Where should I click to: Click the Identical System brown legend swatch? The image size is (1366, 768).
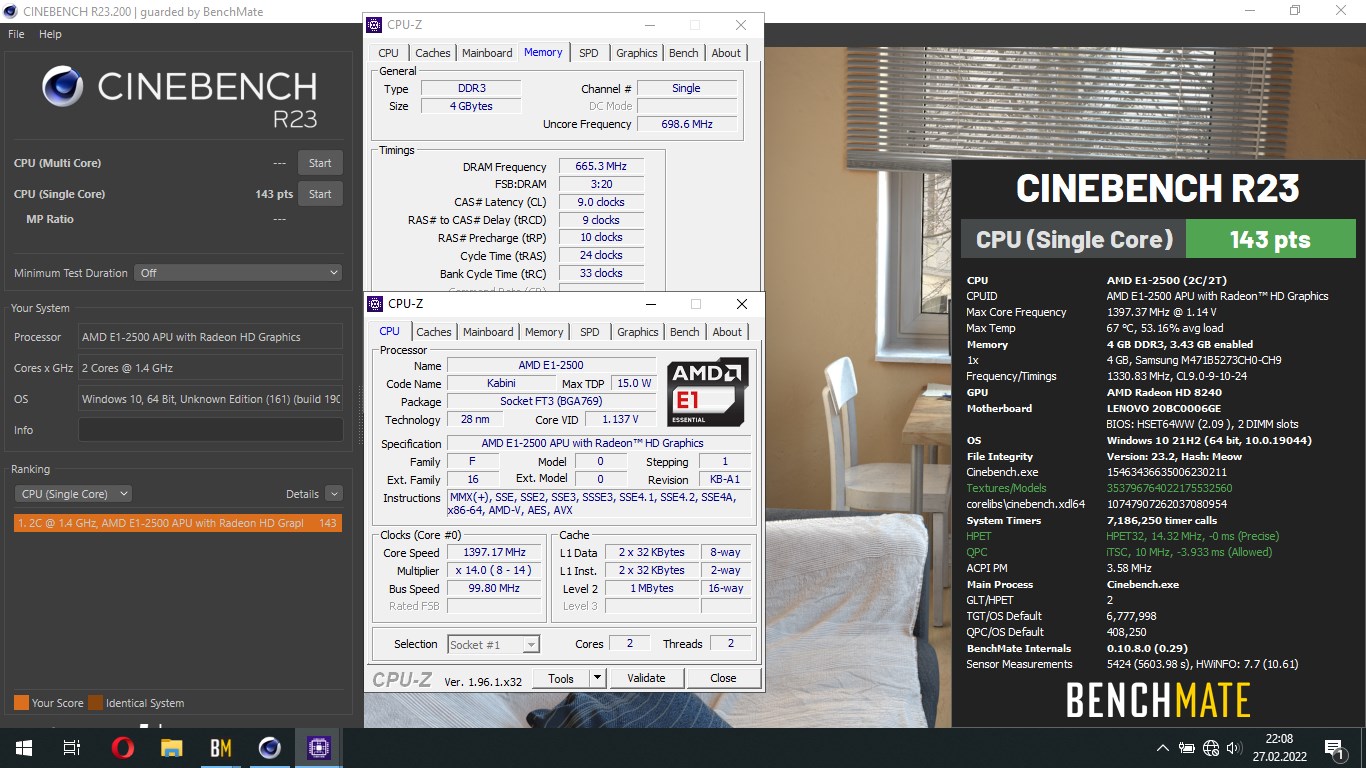(x=95, y=703)
